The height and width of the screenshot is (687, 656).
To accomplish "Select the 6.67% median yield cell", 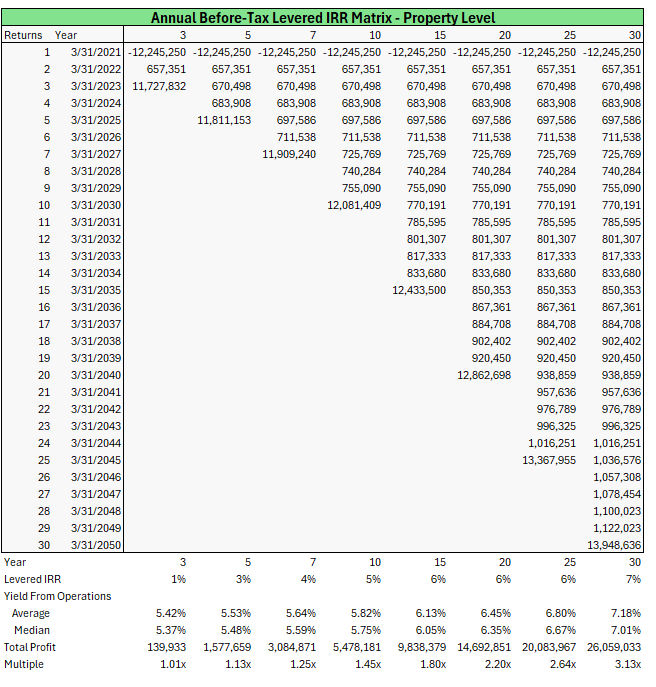I will pos(561,630).
